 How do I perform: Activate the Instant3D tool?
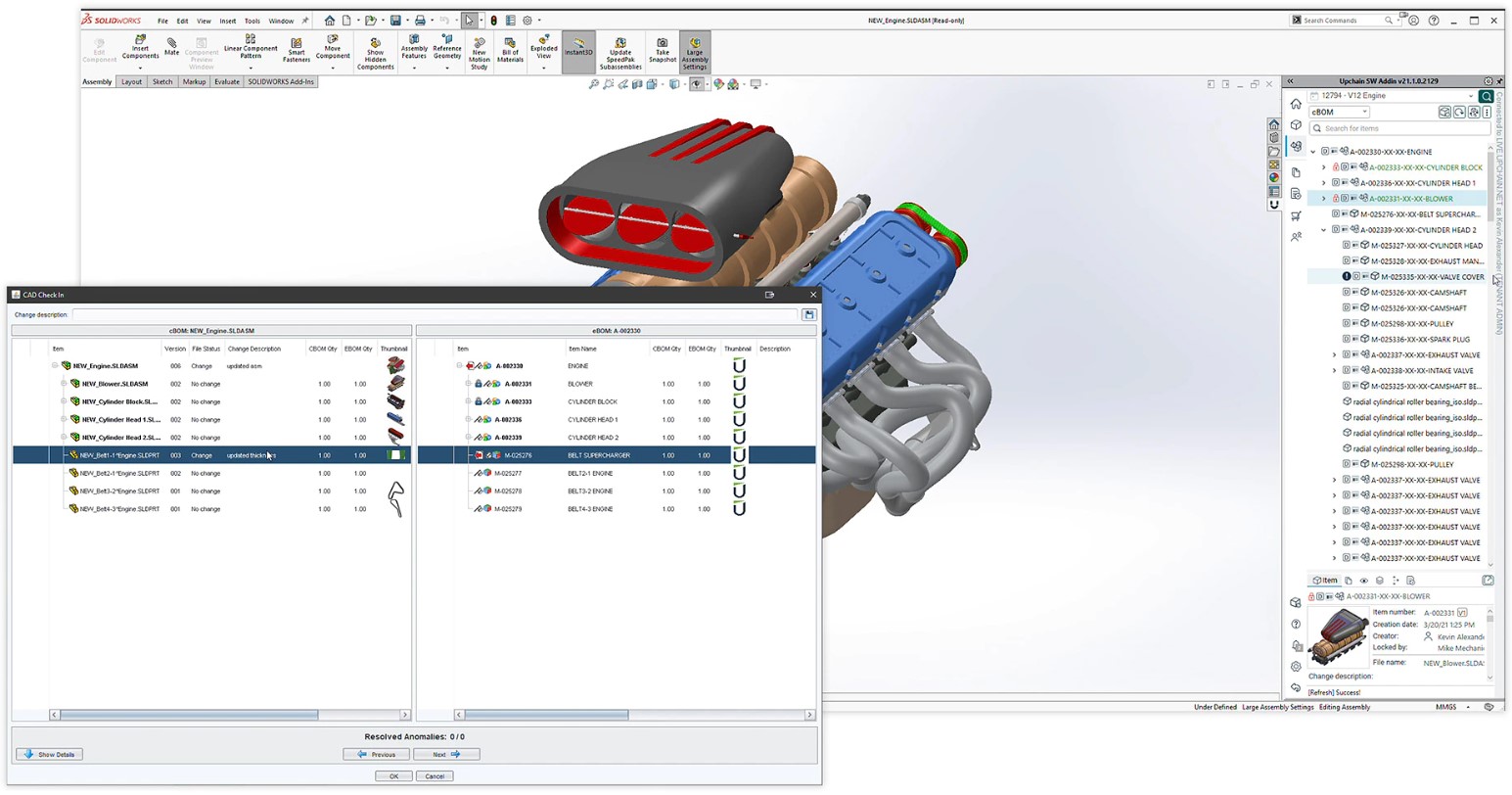coord(577,49)
